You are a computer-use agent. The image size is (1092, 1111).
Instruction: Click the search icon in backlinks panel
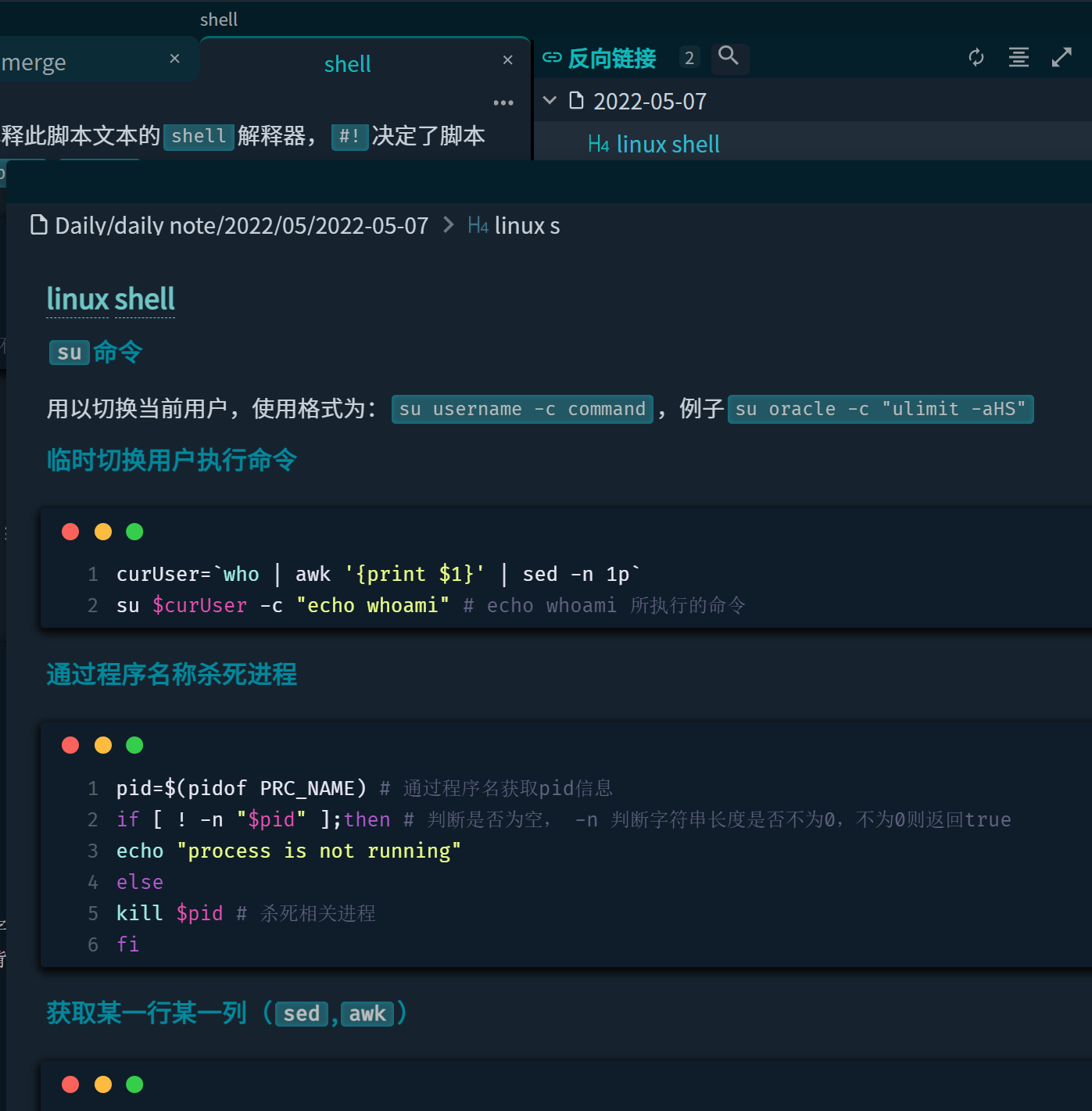point(729,56)
